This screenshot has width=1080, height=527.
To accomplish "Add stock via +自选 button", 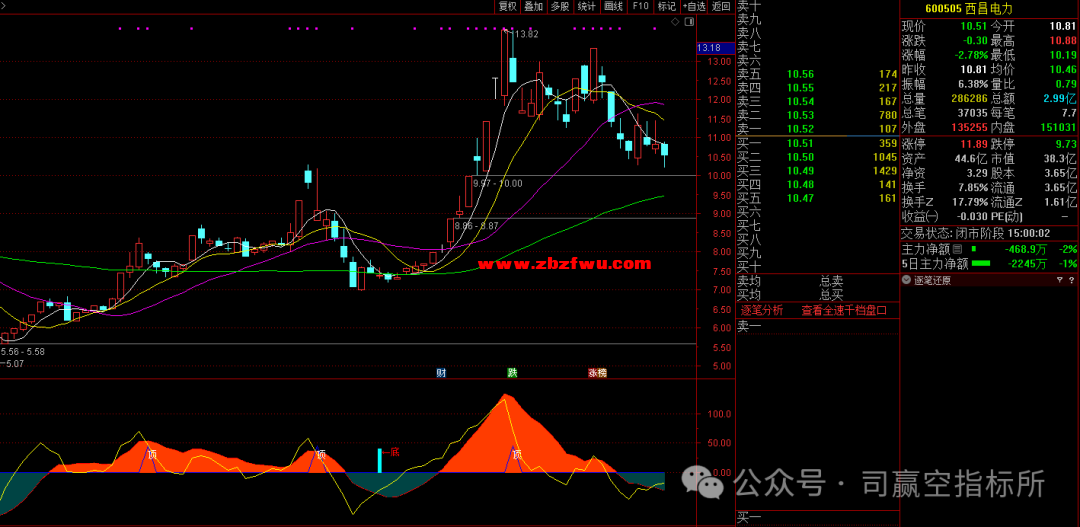I will [694, 6].
